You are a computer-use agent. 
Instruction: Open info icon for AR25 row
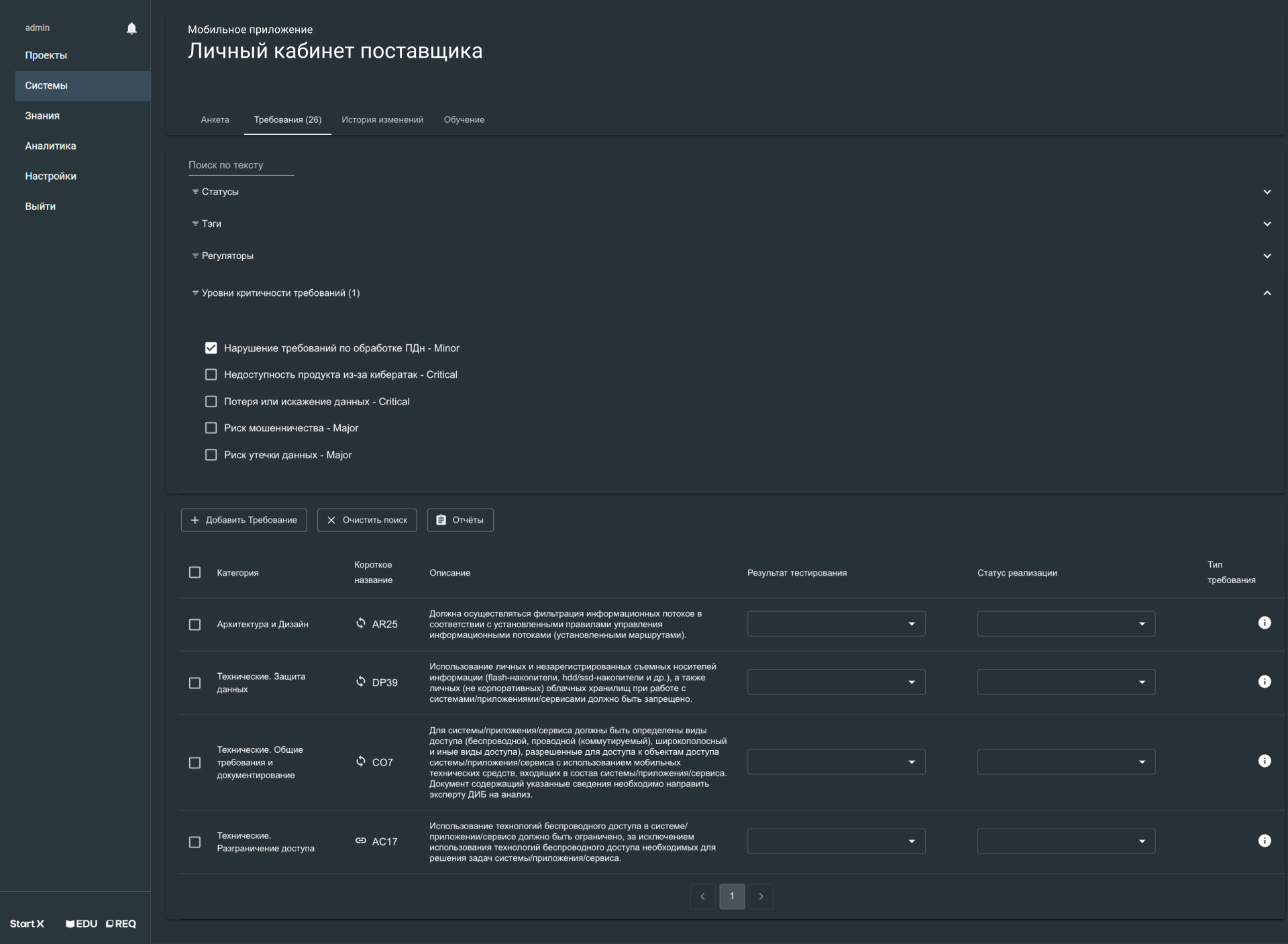point(1264,623)
